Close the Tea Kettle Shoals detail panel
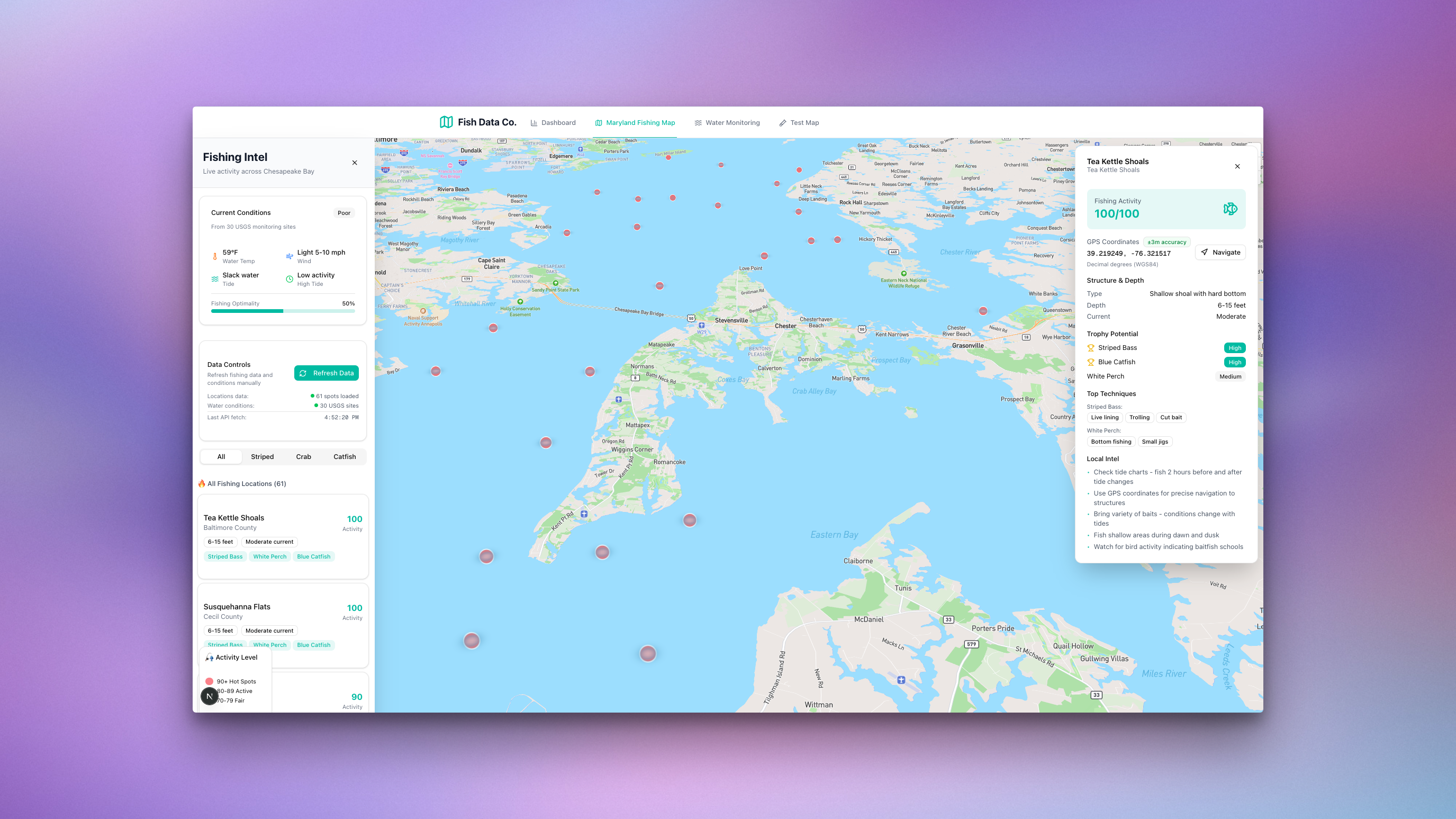The width and height of the screenshot is (1456, 819). tap(1237, 166)
